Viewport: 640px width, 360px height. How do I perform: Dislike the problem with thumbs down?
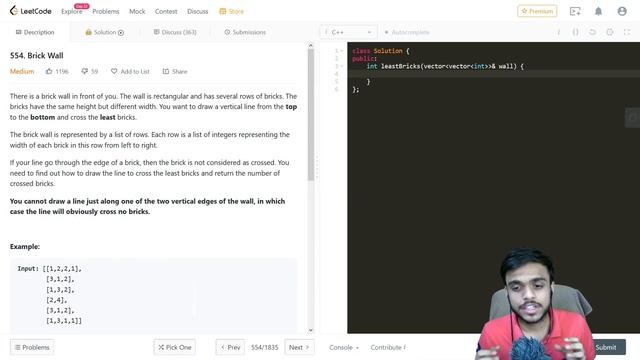point(89,71)
